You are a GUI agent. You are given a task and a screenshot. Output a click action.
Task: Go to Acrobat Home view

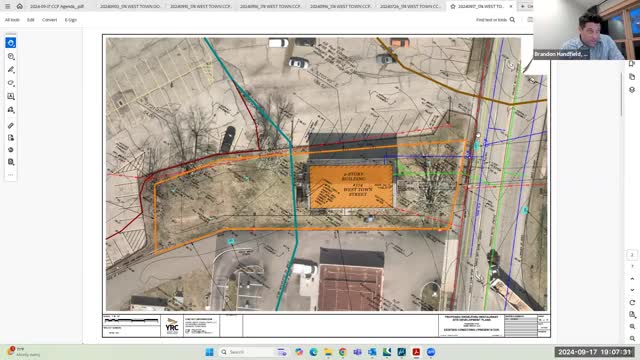[x=19, y=6]
